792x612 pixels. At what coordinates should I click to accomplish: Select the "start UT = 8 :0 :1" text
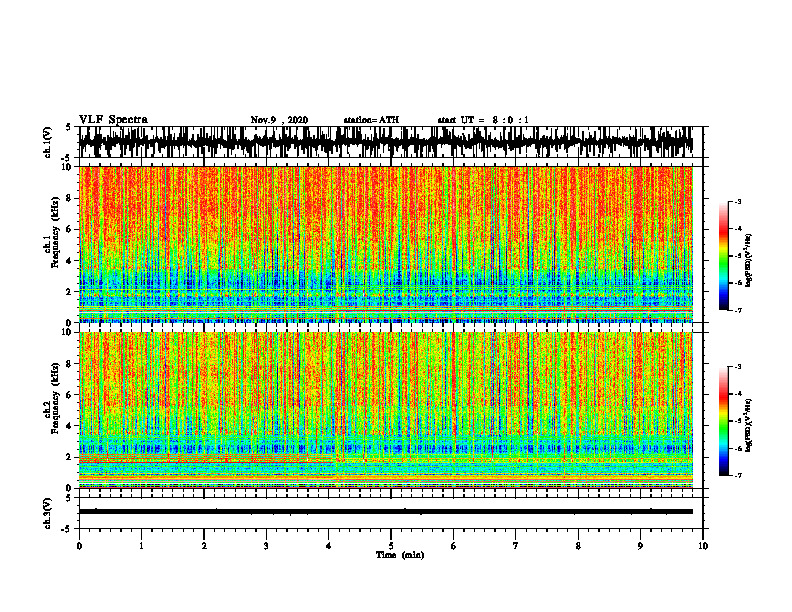pyautogui.click(x=483, y=120)
